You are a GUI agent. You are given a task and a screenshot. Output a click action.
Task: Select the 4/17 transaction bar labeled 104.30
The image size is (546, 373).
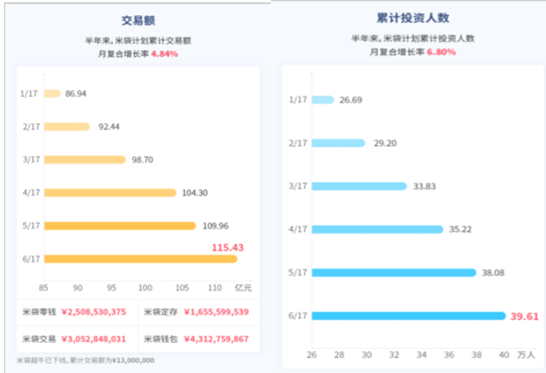110,193
